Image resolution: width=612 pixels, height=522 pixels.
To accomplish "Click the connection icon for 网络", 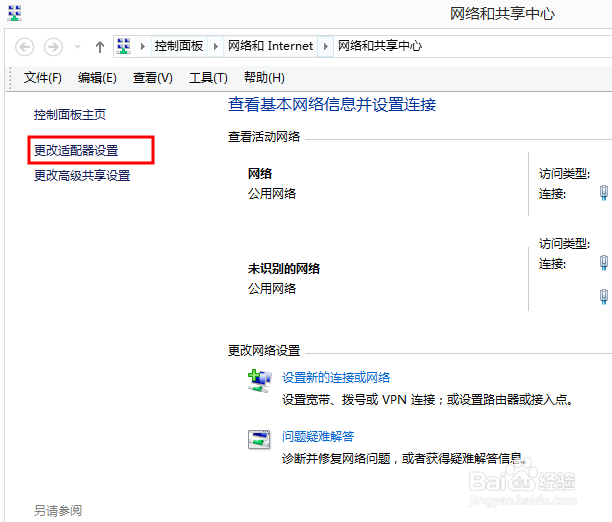I will point(604,193).
